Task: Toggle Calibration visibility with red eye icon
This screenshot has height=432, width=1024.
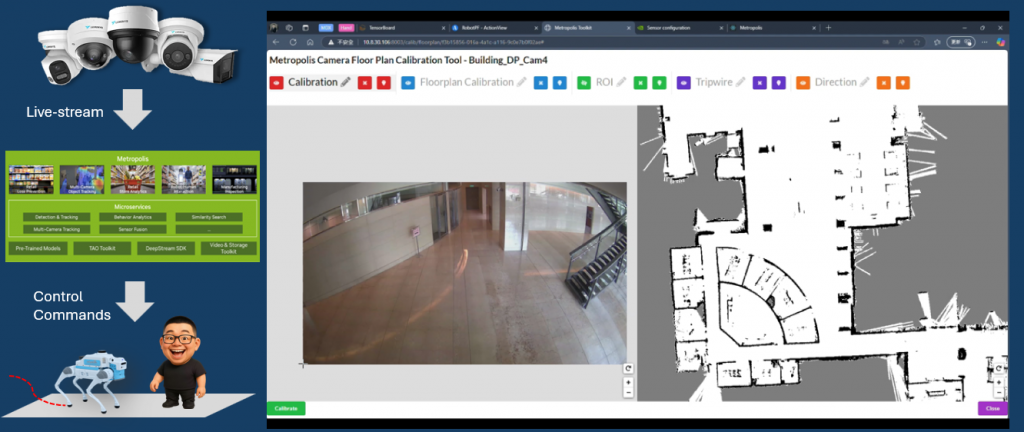Action: (x=276, y=83)
